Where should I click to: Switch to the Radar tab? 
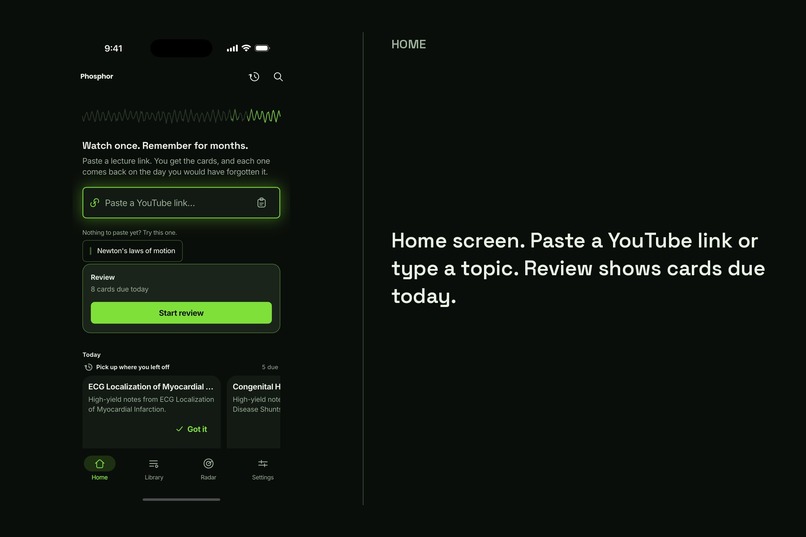pyautogui.click(x=208, y=468)
